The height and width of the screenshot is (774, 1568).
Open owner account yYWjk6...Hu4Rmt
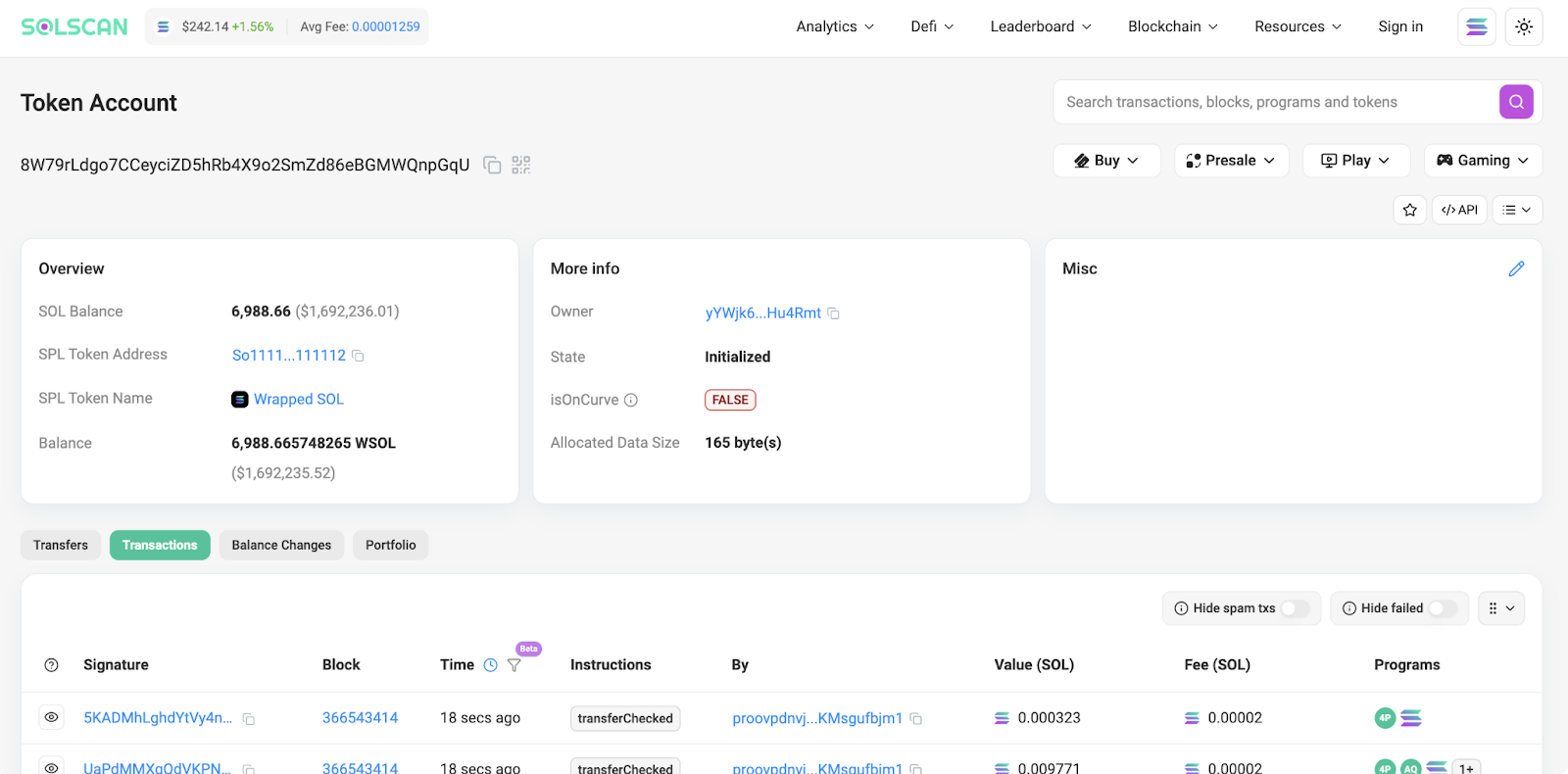click(x=763, y=314)
